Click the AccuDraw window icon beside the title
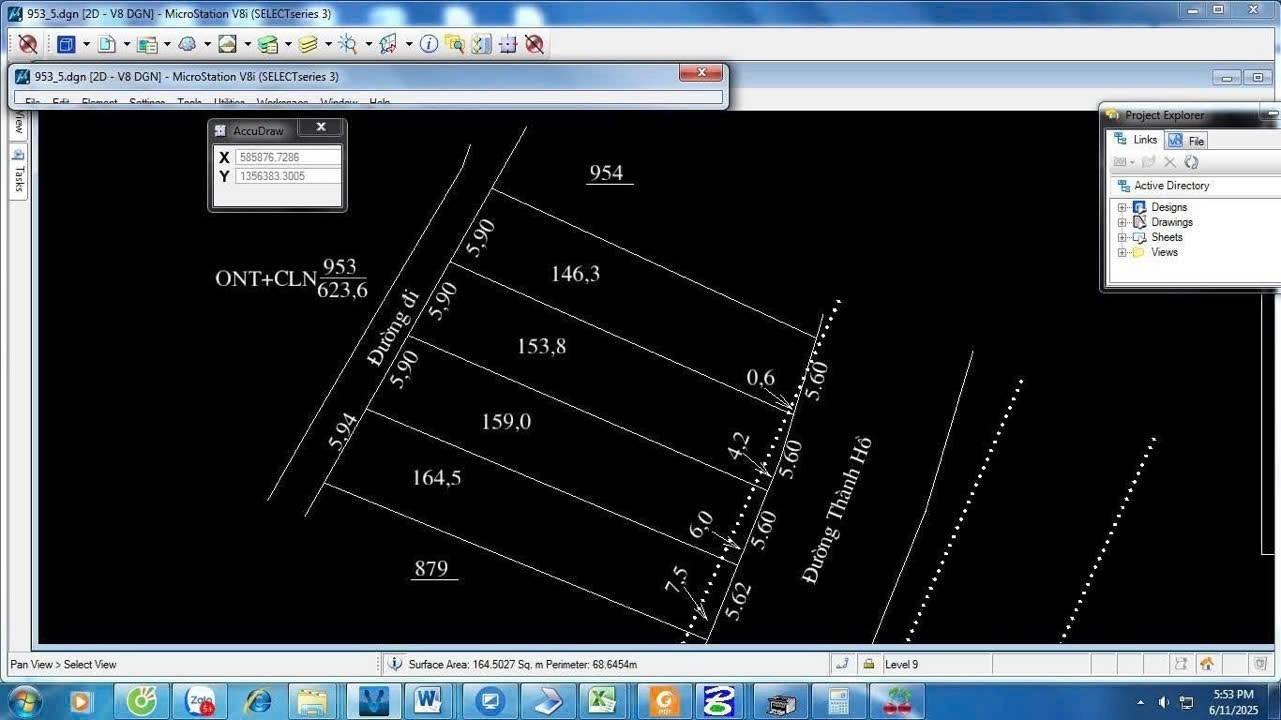 (x=221, y=131)
